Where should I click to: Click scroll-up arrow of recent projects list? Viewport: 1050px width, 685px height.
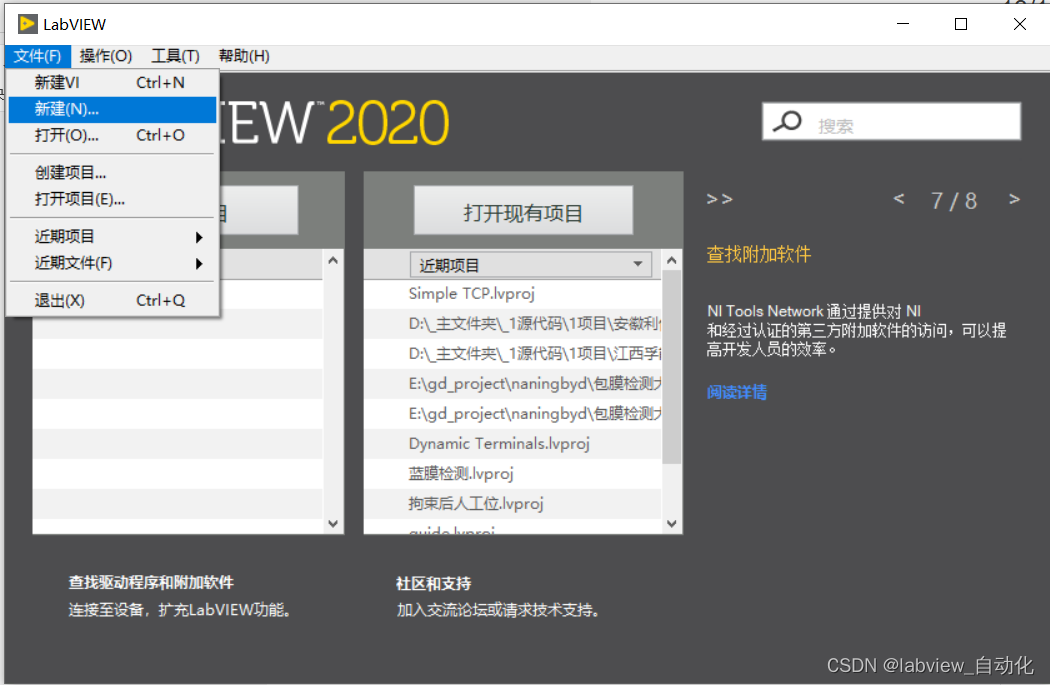[x=672, y=260]
